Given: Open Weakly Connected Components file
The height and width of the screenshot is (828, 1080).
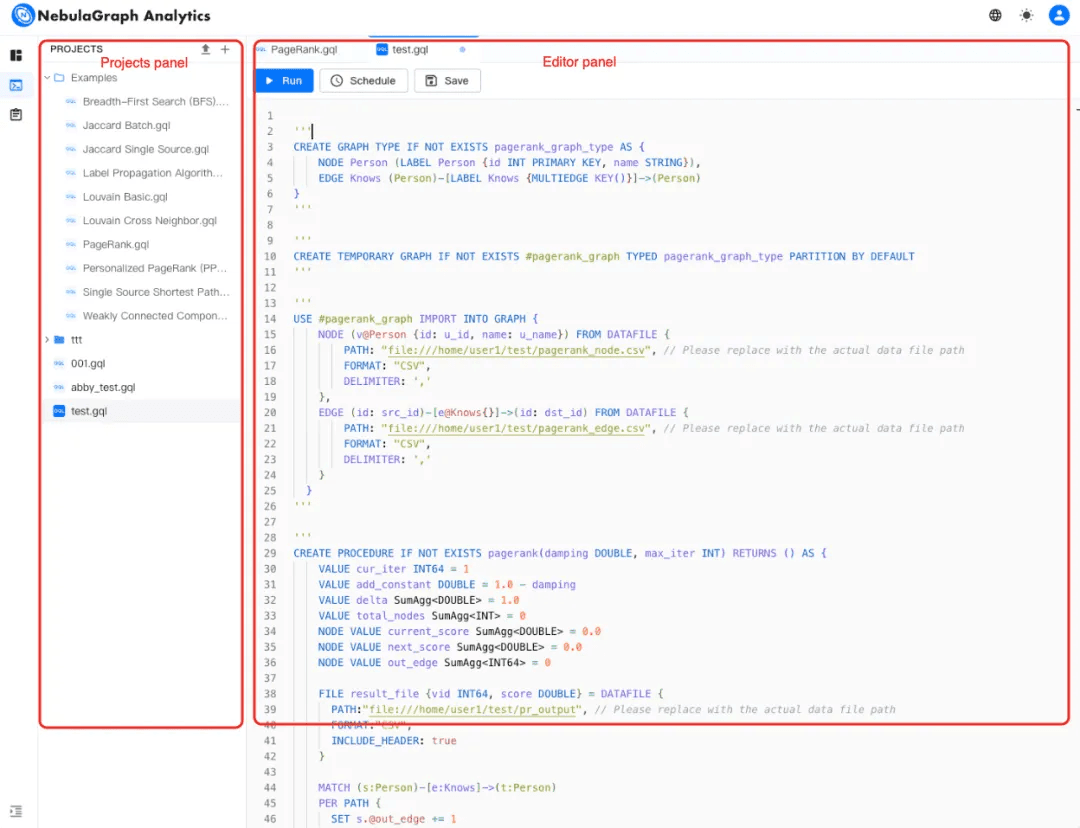Looking at the screenshot, I should [154, 315].
